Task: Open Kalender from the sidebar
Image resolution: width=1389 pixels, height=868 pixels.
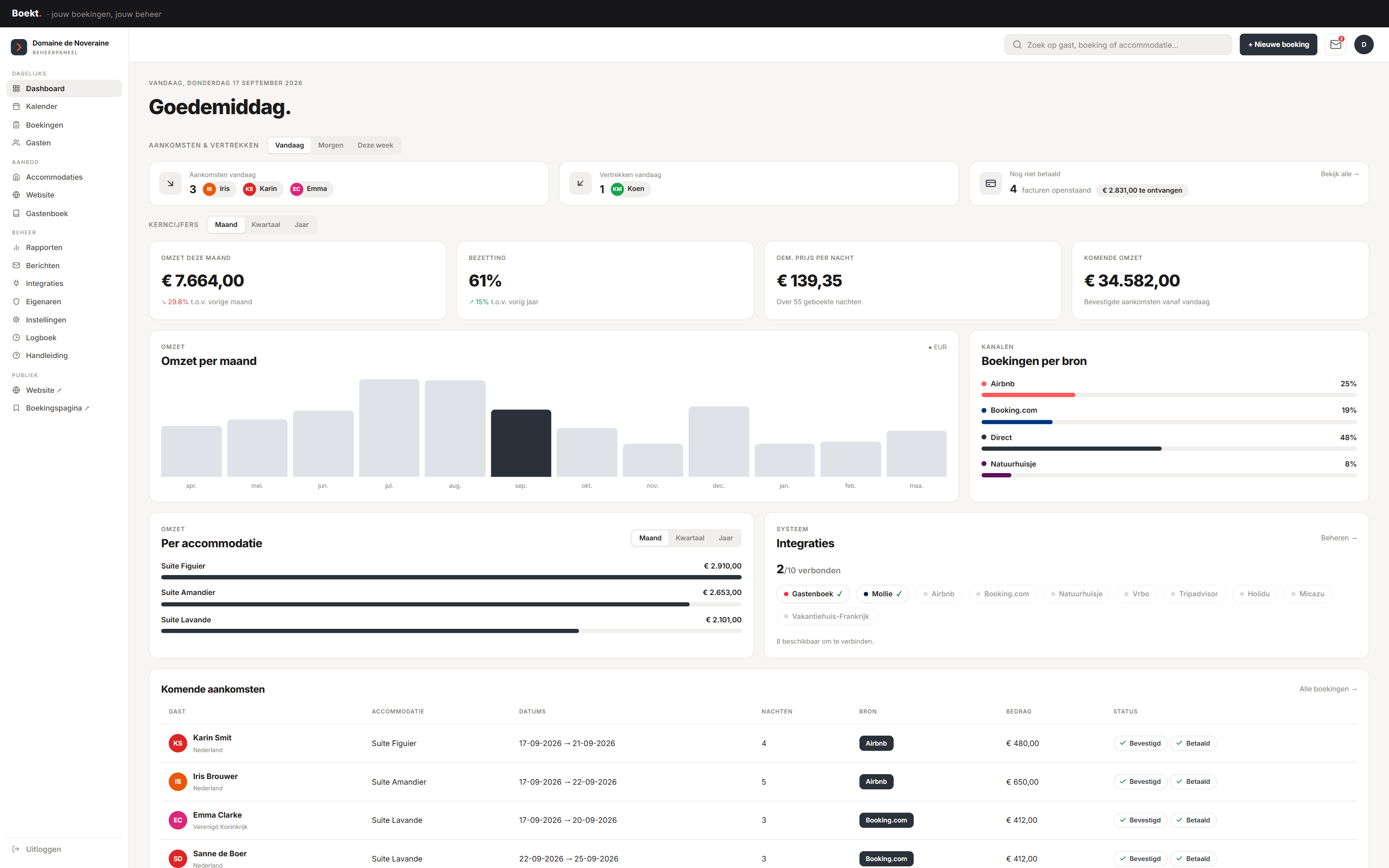Action: pyautogui.click(x=64, y=106)
